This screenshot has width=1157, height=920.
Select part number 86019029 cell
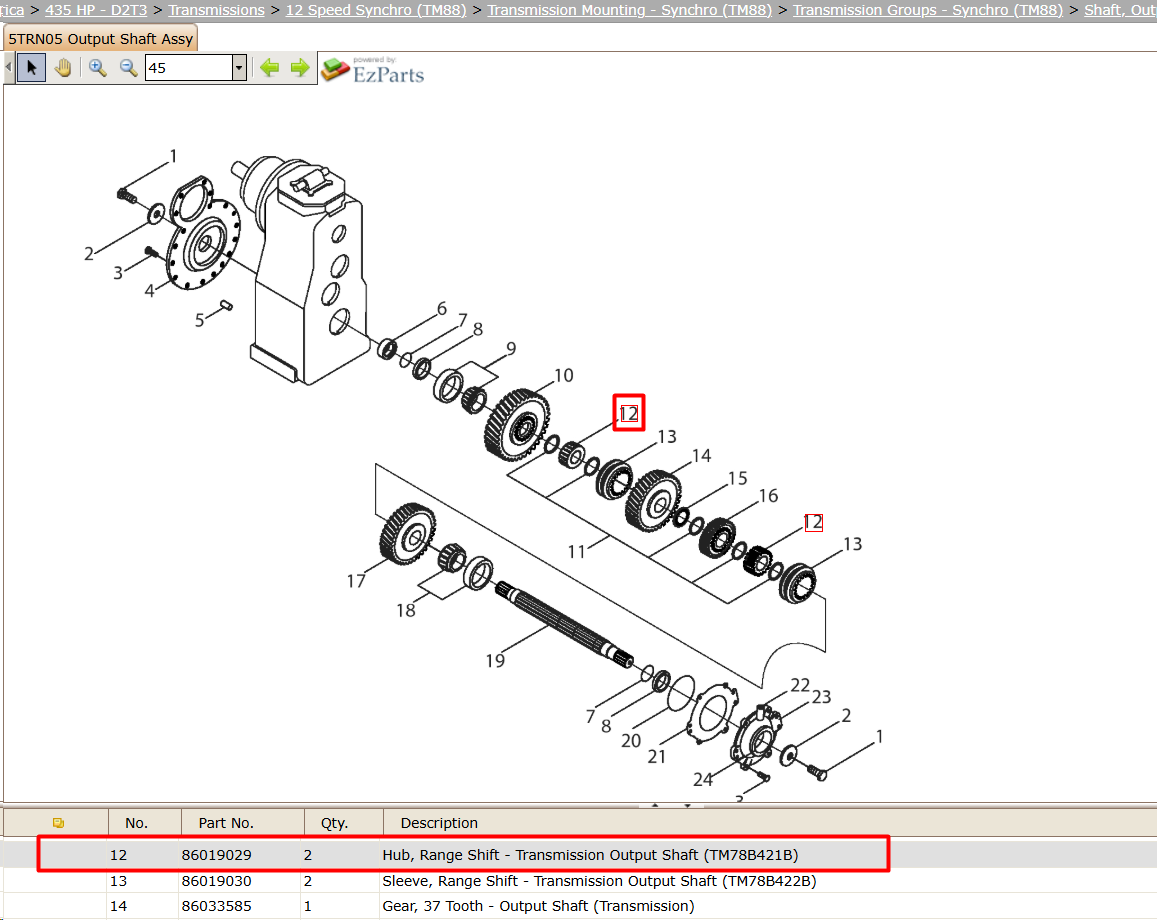click(216, 855)
